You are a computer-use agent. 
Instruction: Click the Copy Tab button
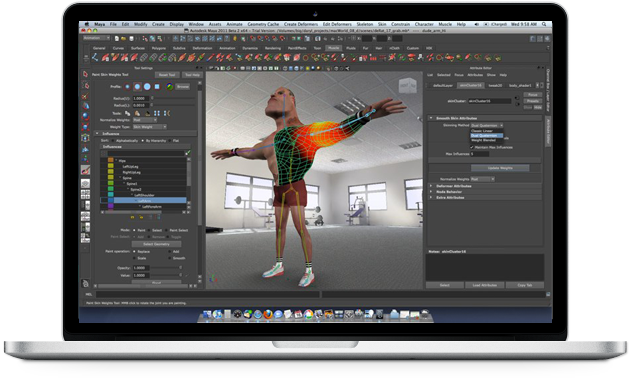tap(524, 285)
